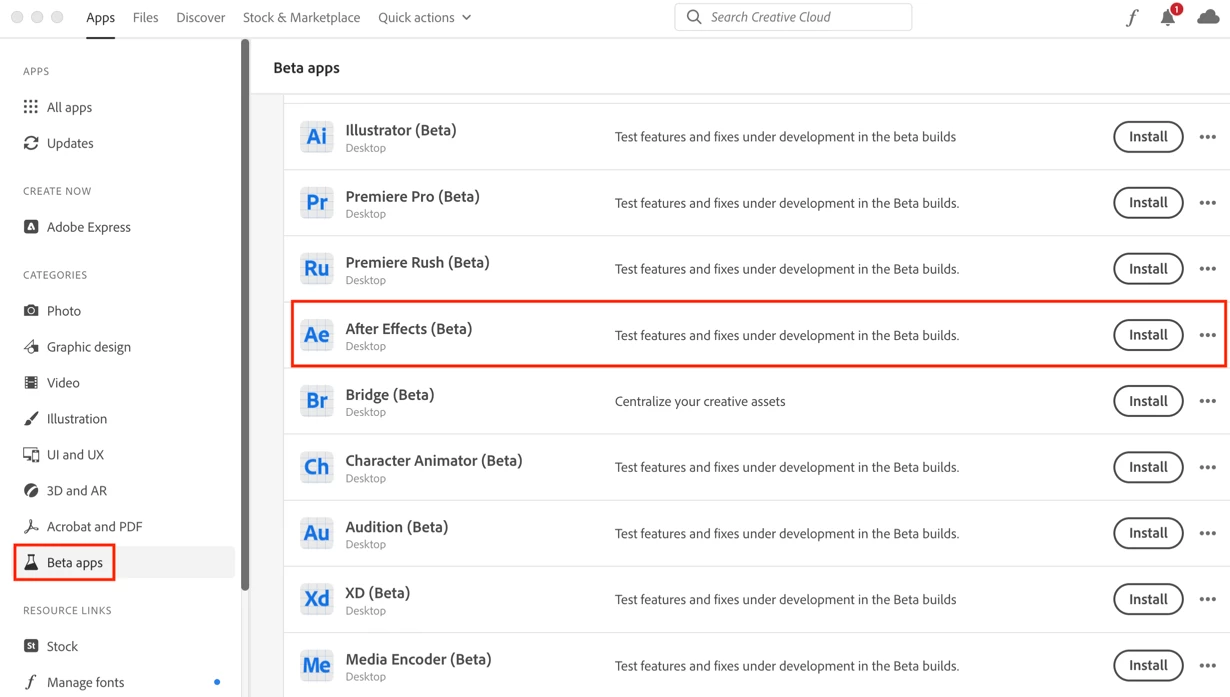This screenshot has height=697, width=1230.
Task: Click the Graphic design pen icon
Action: pyautogui.click(x=31, y=347)
